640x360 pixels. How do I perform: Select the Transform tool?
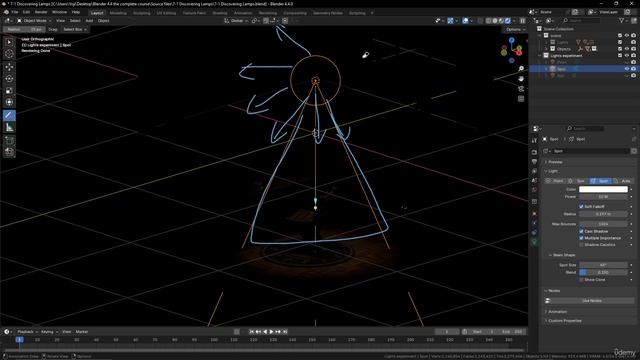(9, 102)
